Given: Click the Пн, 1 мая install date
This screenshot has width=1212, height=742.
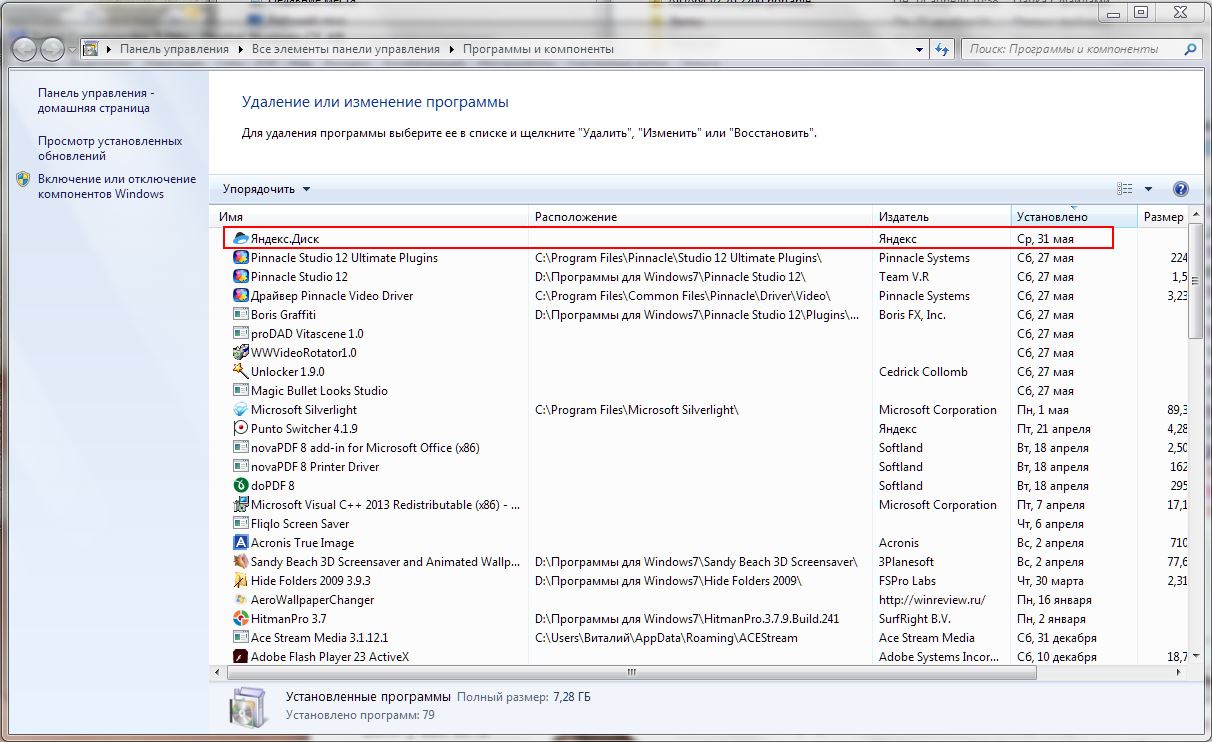Looking at the screenshot, I should (x=1043, y=410).
